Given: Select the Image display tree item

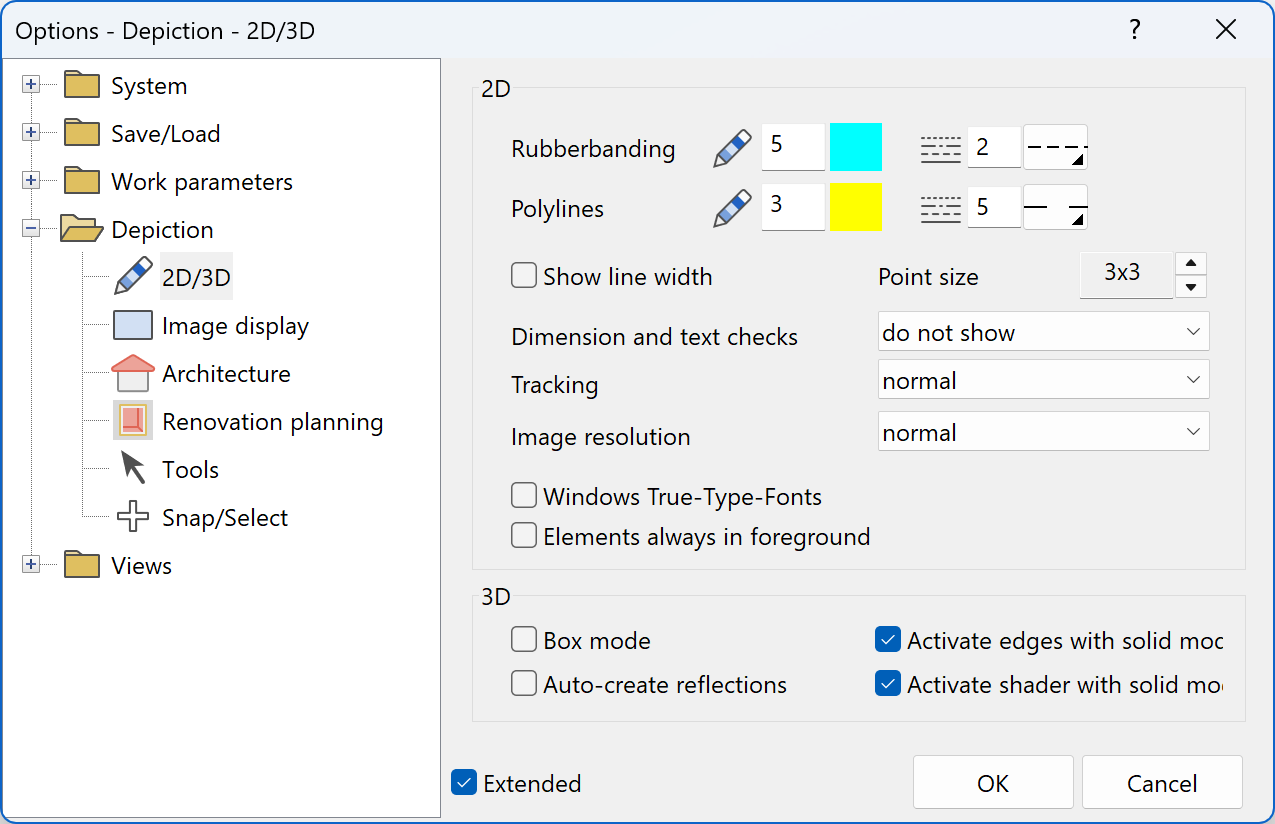Looking at the screenshot, I should tap(235, 325).
